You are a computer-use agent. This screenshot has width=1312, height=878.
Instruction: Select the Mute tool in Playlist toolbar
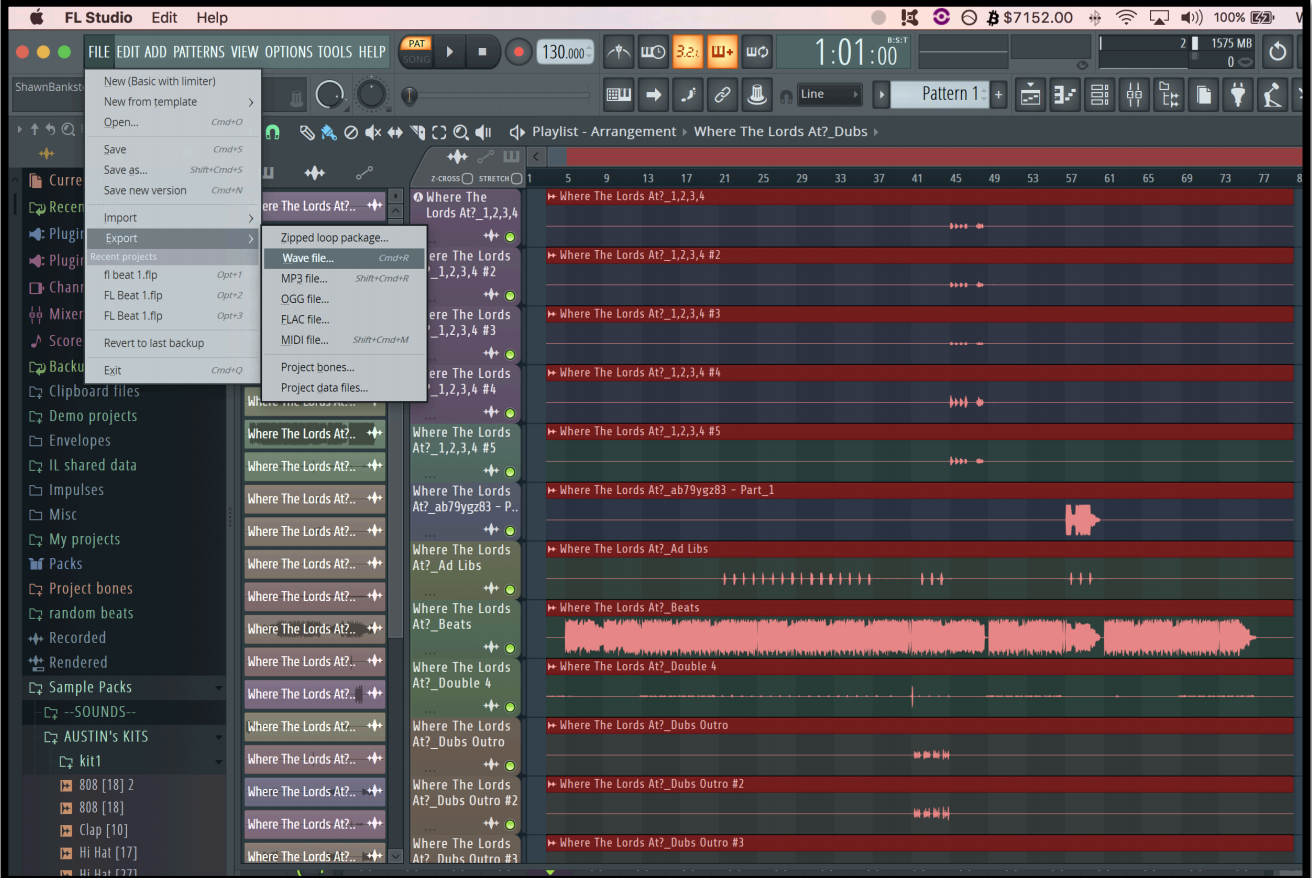[x=373, y=132]
